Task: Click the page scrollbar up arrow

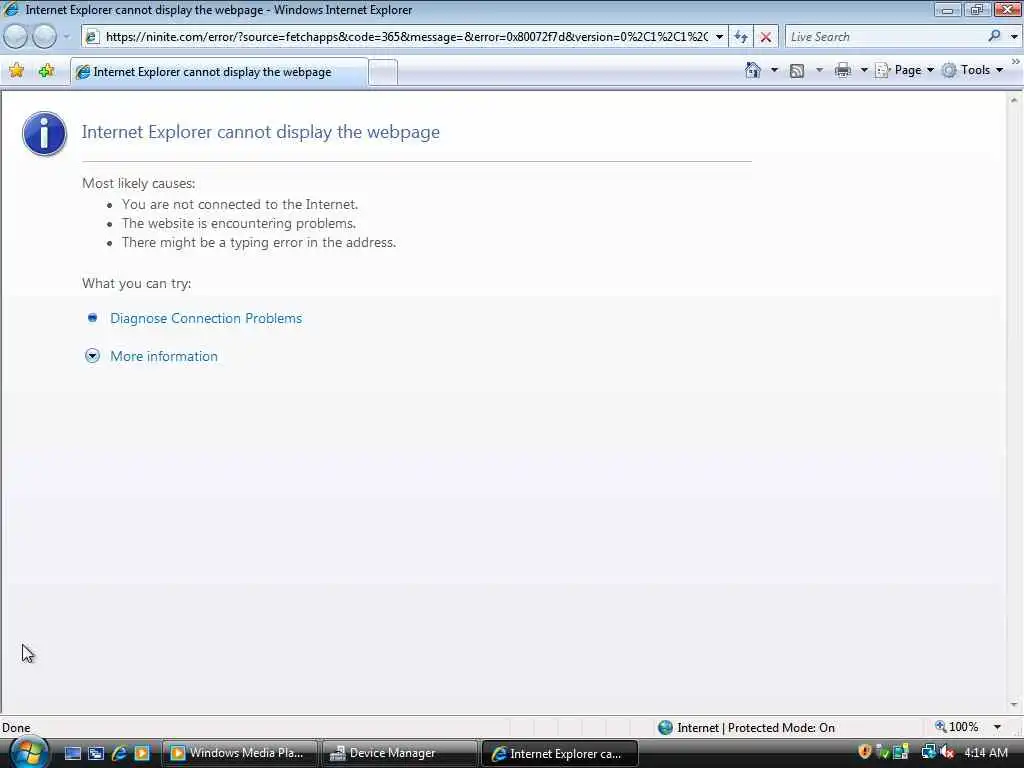Action: click(x=1014, y=101)
